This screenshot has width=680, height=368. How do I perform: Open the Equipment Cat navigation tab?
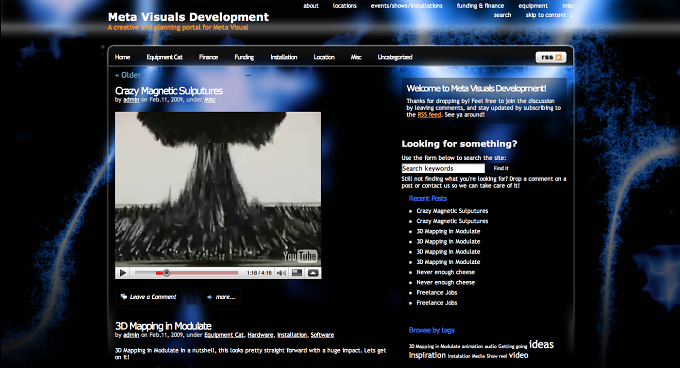pyautogui.click(x=164, y=57)
